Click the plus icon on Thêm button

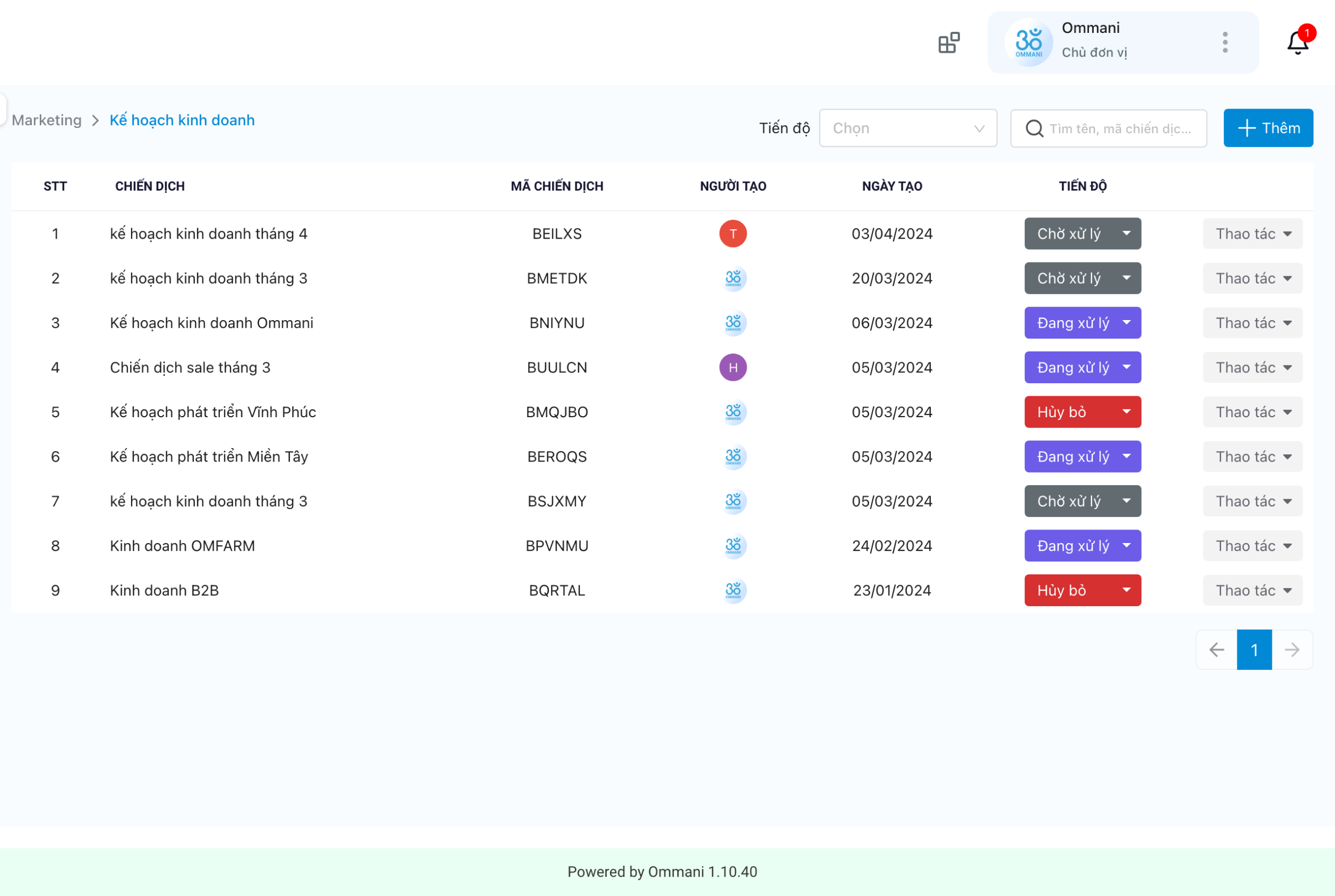[x=1248, y=128]
